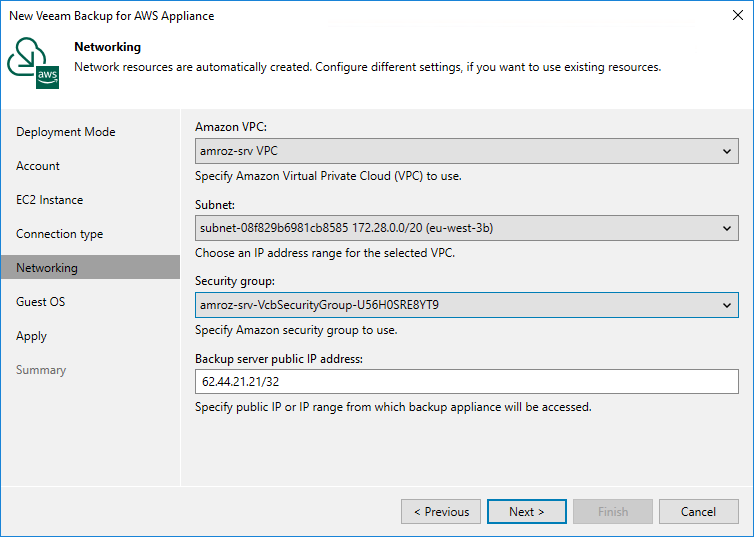The height and width of the screenshot is (537, 754).
Task: Go to the Apply step
Action: [32, 336]
